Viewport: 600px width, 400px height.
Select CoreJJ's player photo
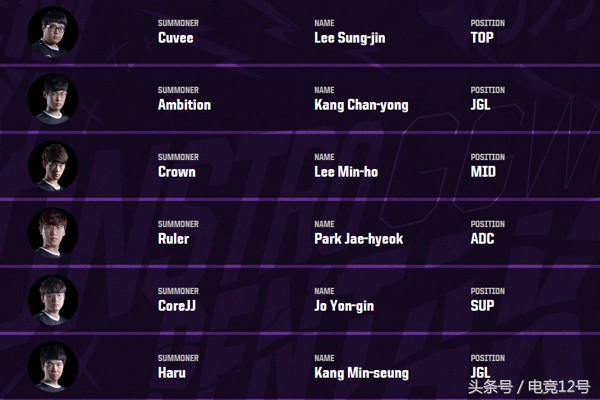[x=53, y=300]
